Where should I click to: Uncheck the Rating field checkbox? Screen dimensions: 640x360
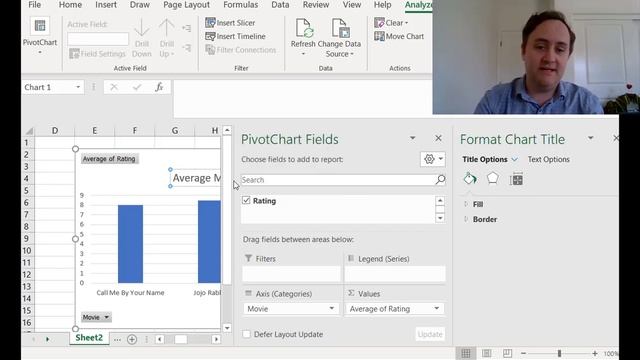coord(246,200)
